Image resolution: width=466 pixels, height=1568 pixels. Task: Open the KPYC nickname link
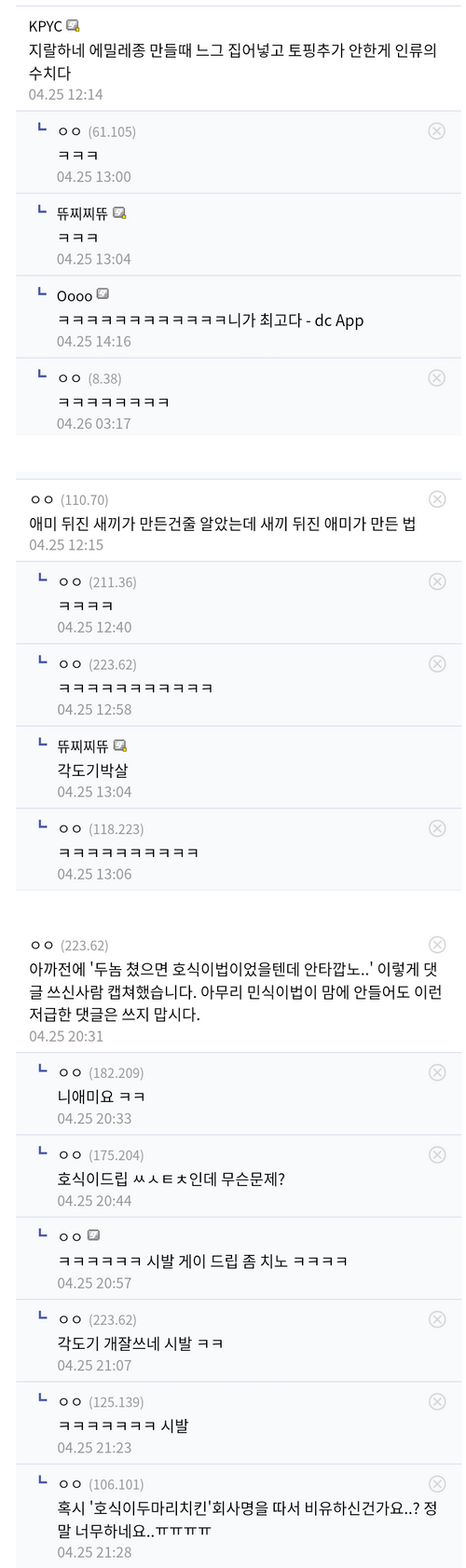(46, 26)
